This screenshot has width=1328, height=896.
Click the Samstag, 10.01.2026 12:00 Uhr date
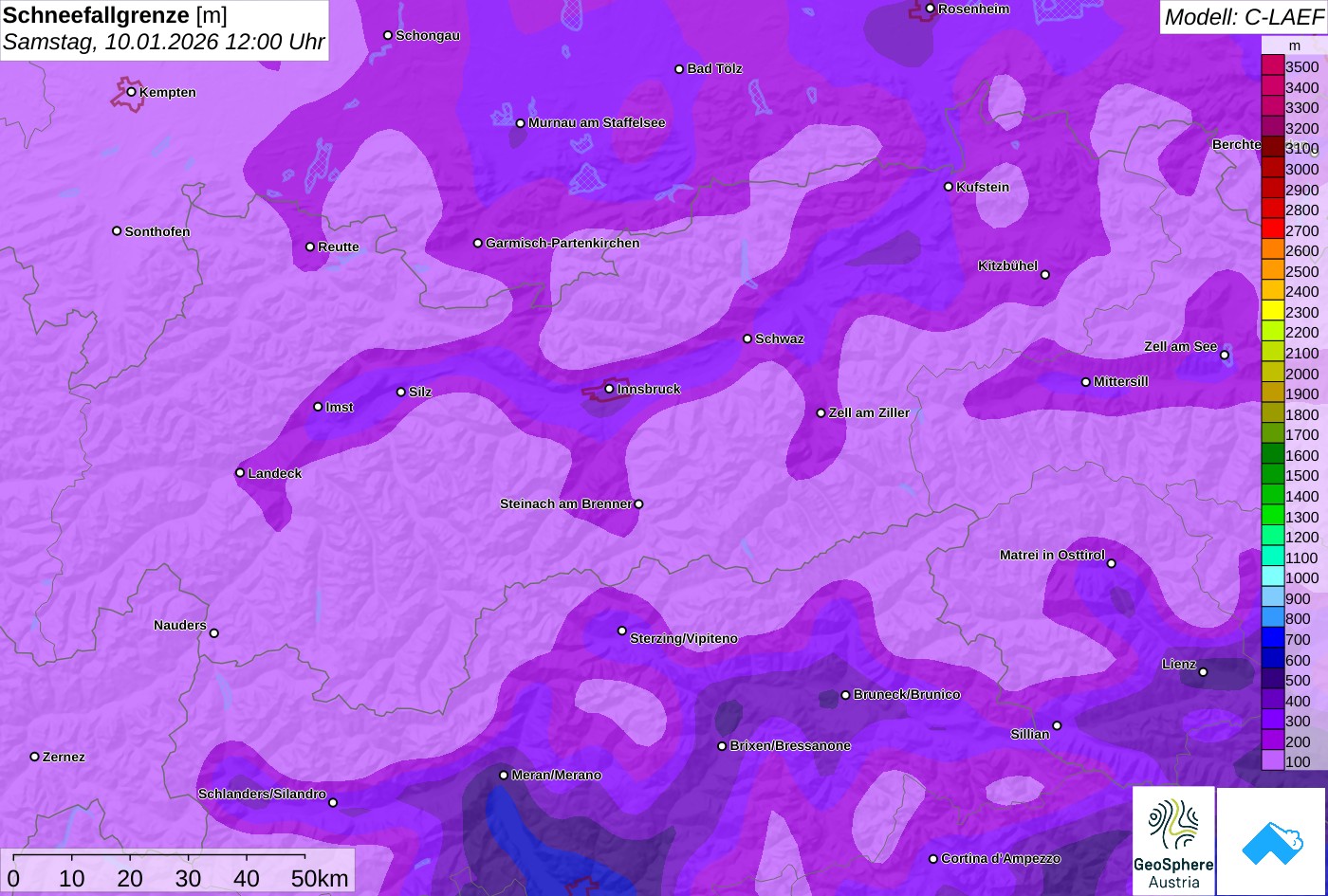pyautogui.click(x=163, y=43)
